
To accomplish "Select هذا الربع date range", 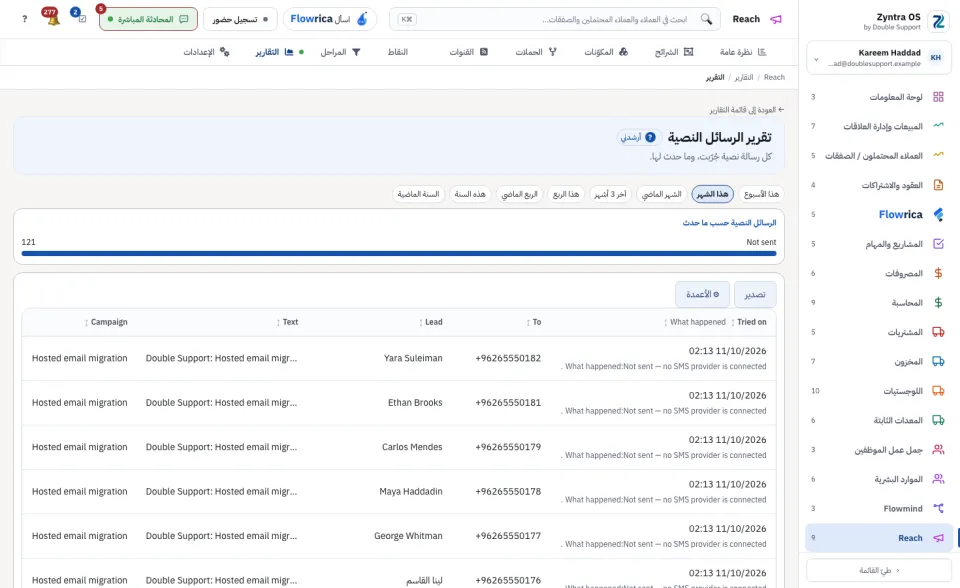I will (566, 194).
